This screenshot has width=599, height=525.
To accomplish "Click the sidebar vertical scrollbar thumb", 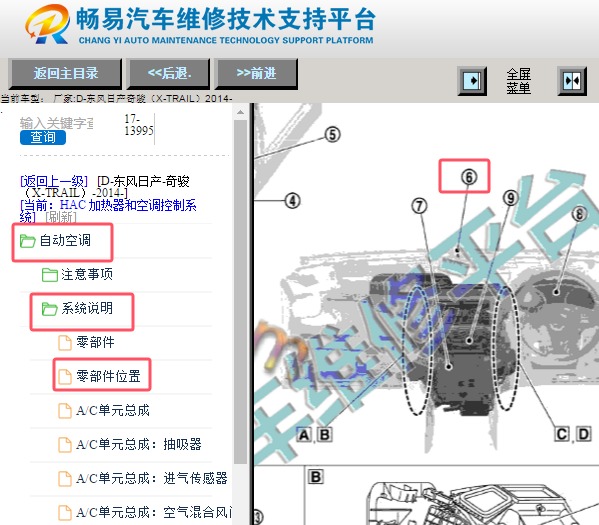I will [x=240, y=292].
